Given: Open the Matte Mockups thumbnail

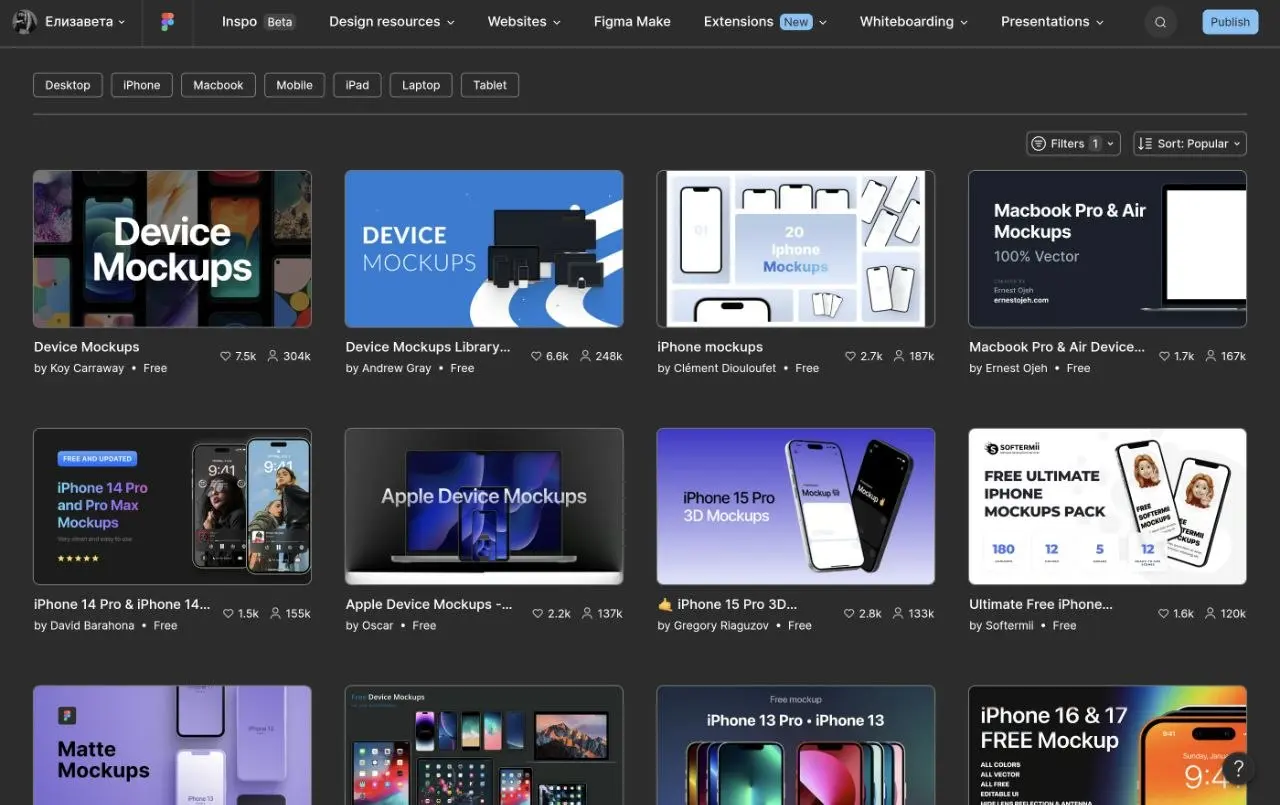Looking at the screenshot, I should pyautogui.click(x=172, y=745).
